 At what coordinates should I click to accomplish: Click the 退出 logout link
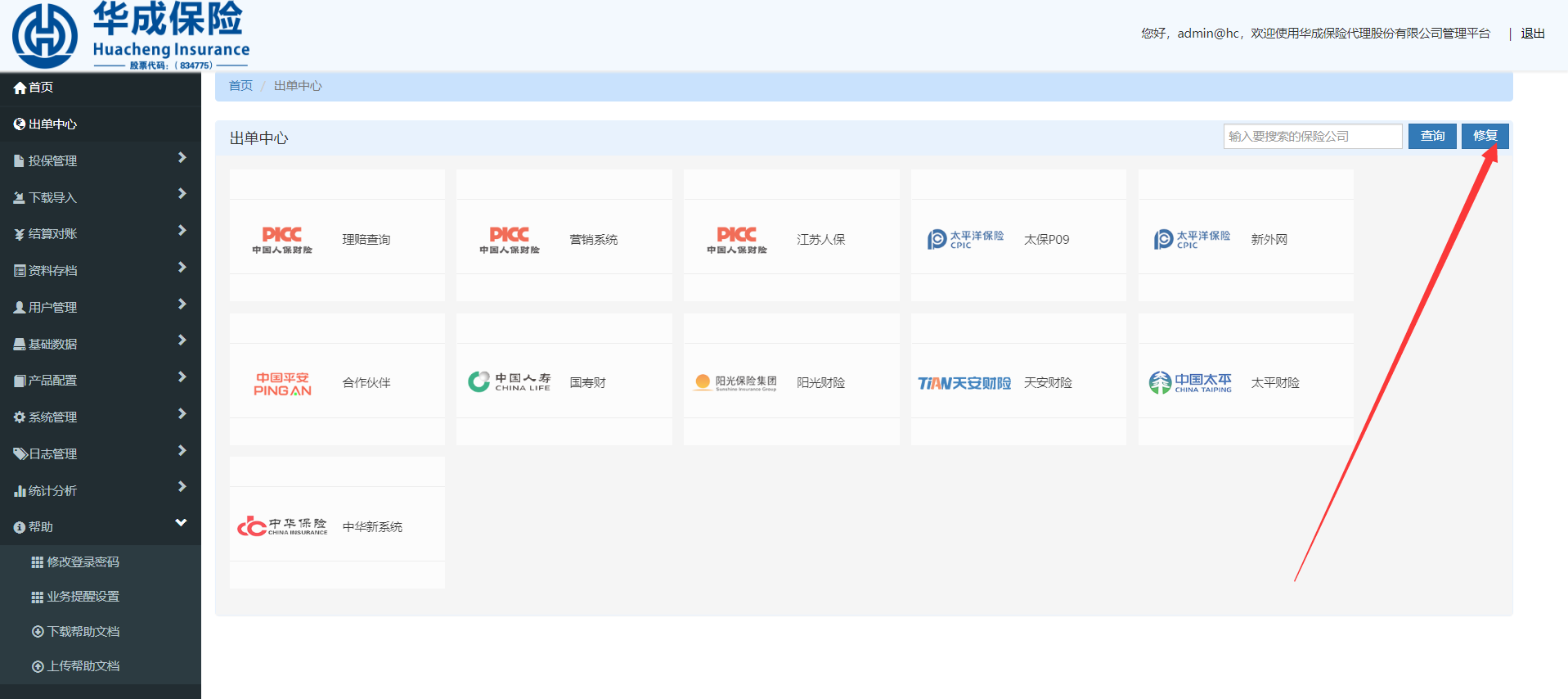[1533, 34]
